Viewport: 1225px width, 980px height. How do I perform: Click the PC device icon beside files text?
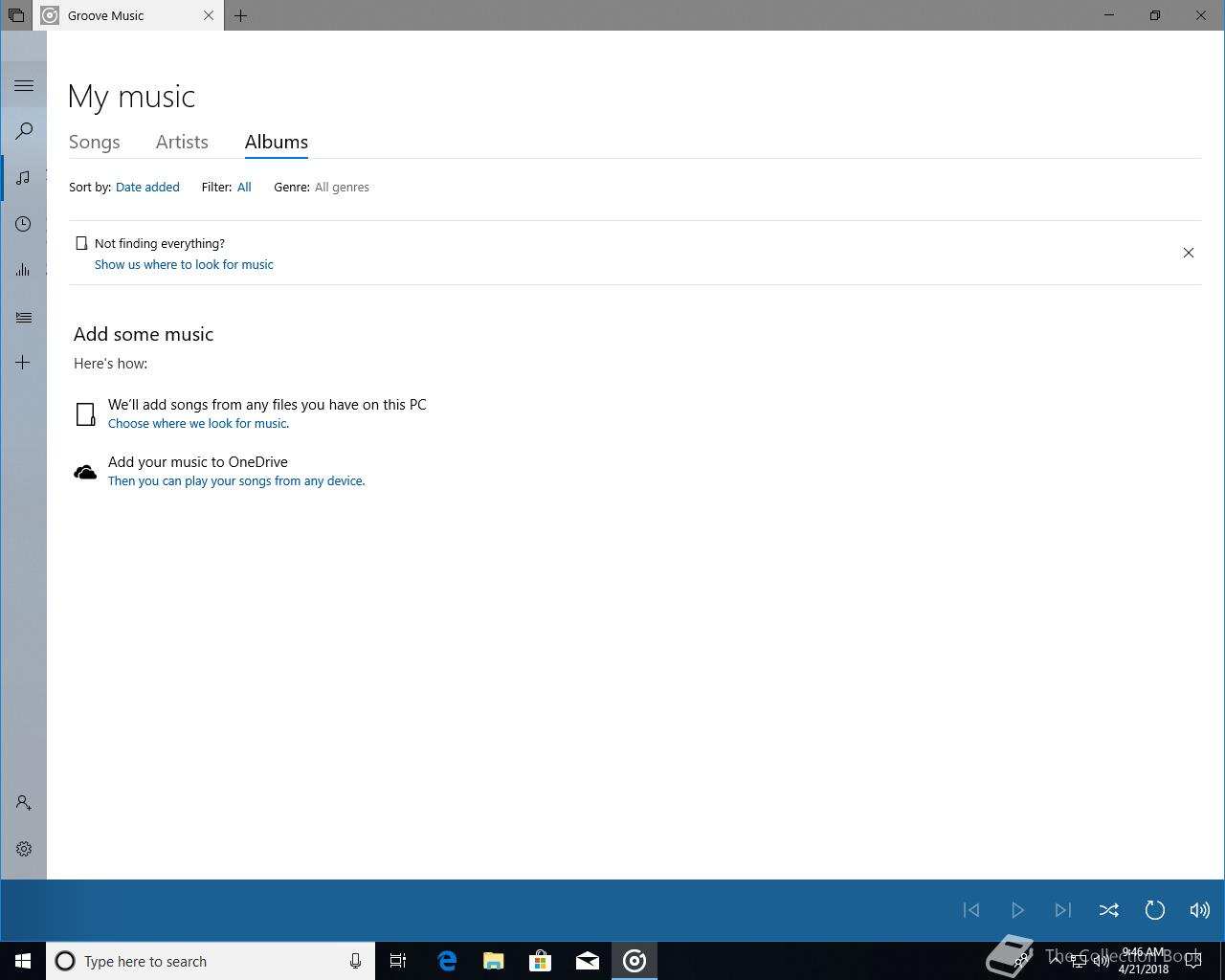coord(85,413)
